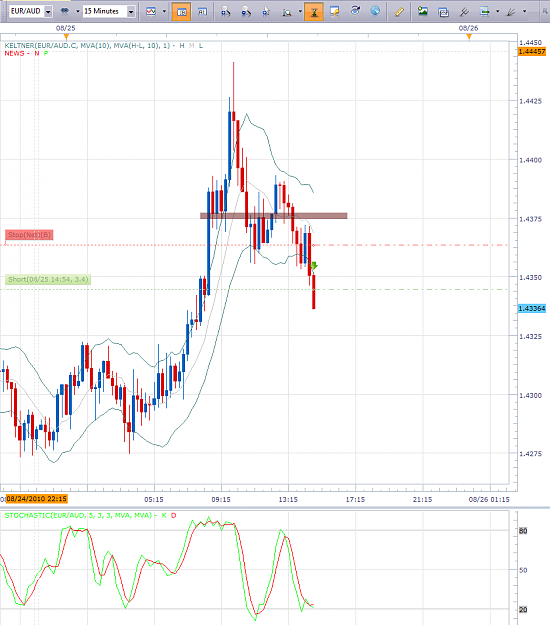
Task: Click the 1.44457 orange price label
Action: tap(532, 51)
